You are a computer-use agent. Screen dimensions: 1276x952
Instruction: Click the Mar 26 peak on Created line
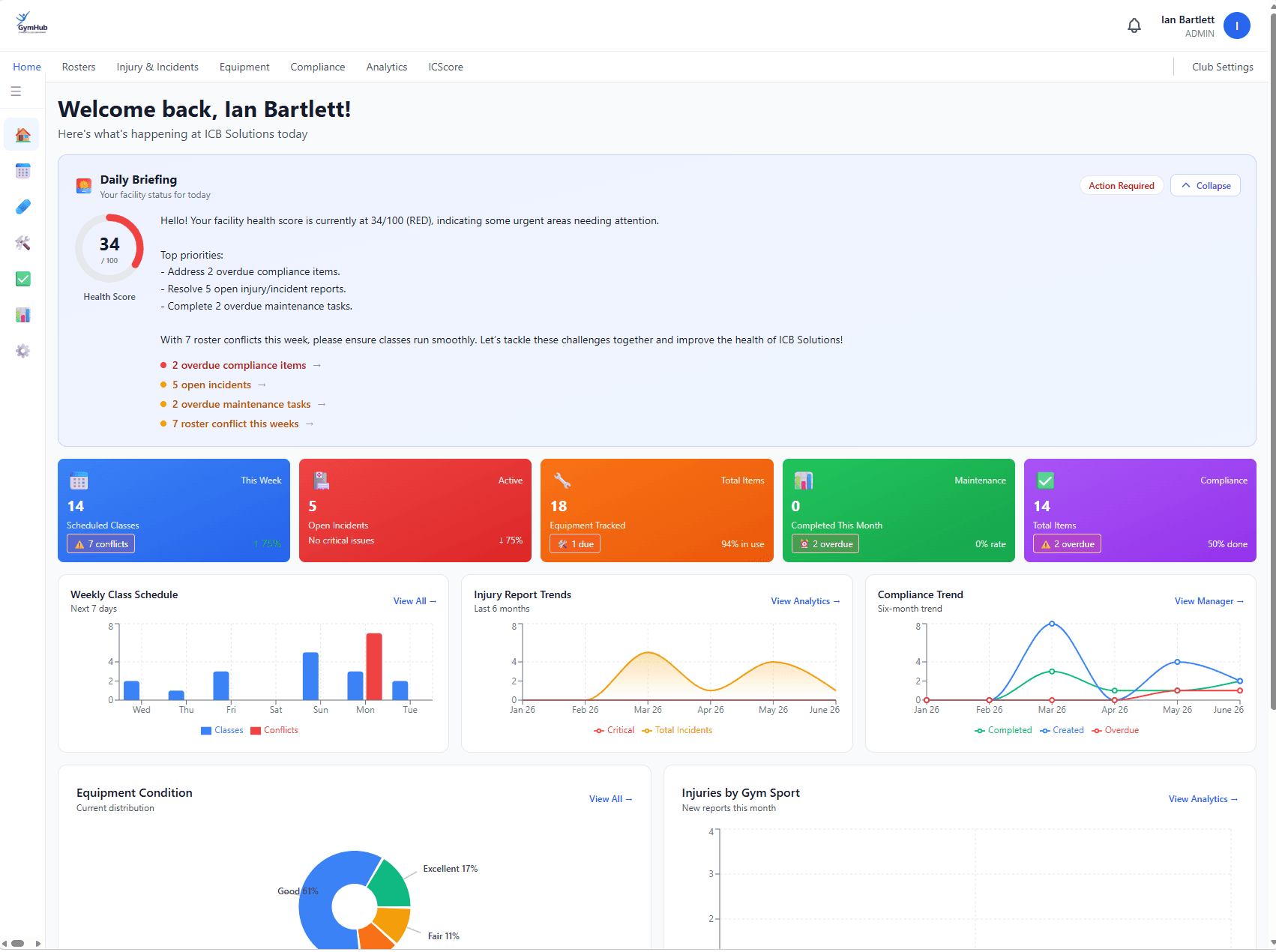pyautogui.click(x=1052, y=624)
